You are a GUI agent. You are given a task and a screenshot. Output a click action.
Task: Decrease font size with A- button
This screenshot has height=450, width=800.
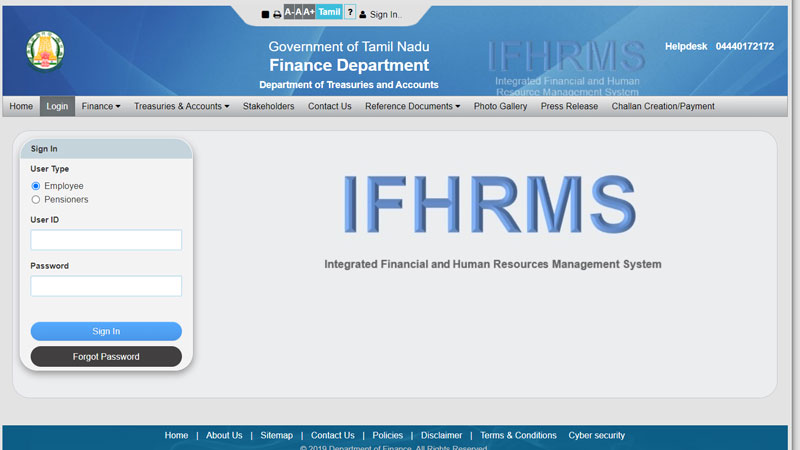(x=289, y=12)
